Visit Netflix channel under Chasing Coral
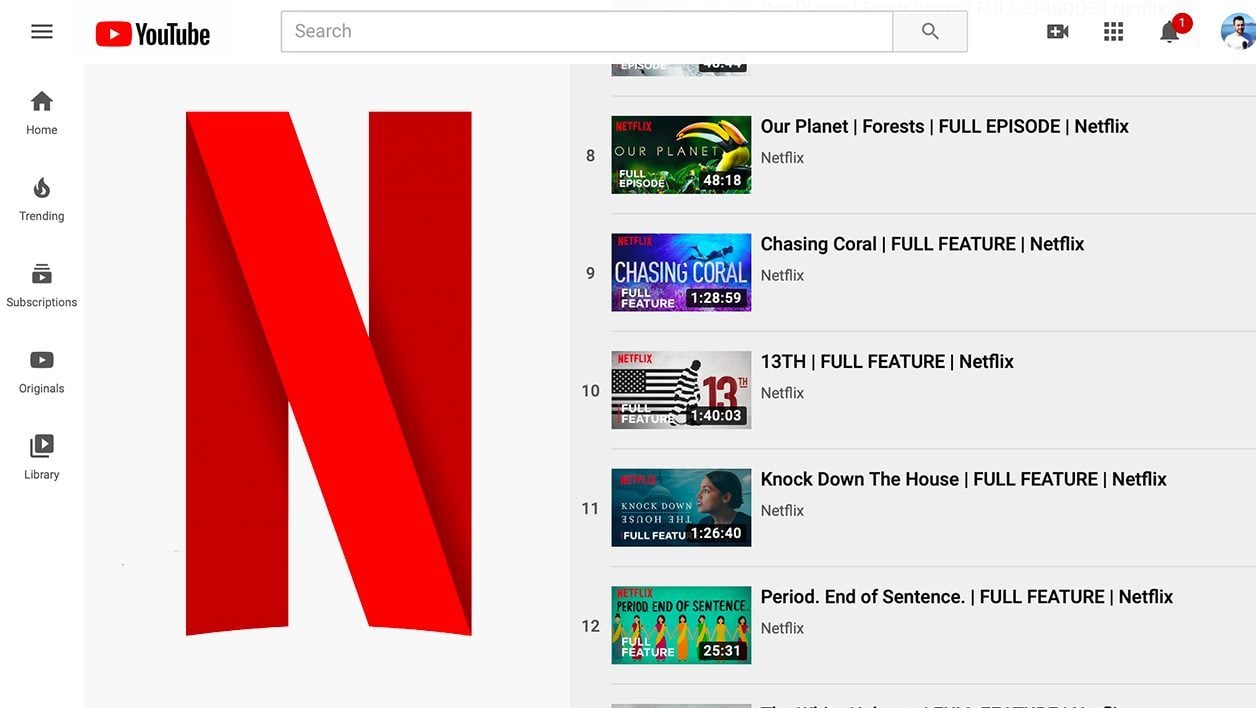 (782, 275)
